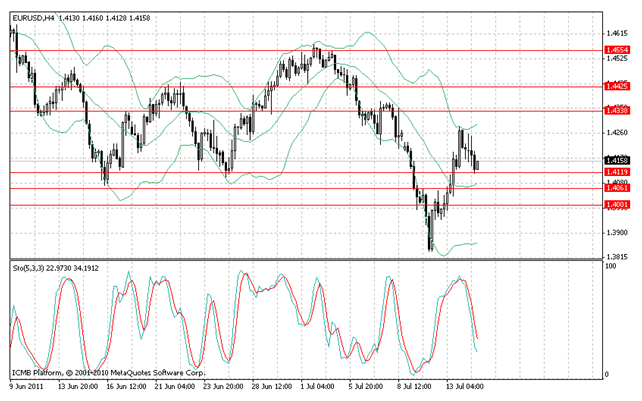
Task: Select the 1.4425 red price label
Action: click(x=617, y=87)
